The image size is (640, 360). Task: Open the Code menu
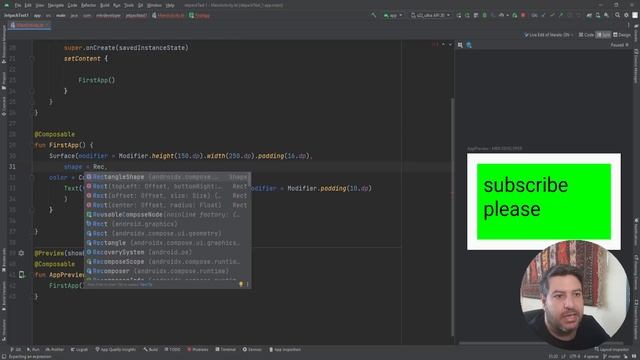[72, 5]
